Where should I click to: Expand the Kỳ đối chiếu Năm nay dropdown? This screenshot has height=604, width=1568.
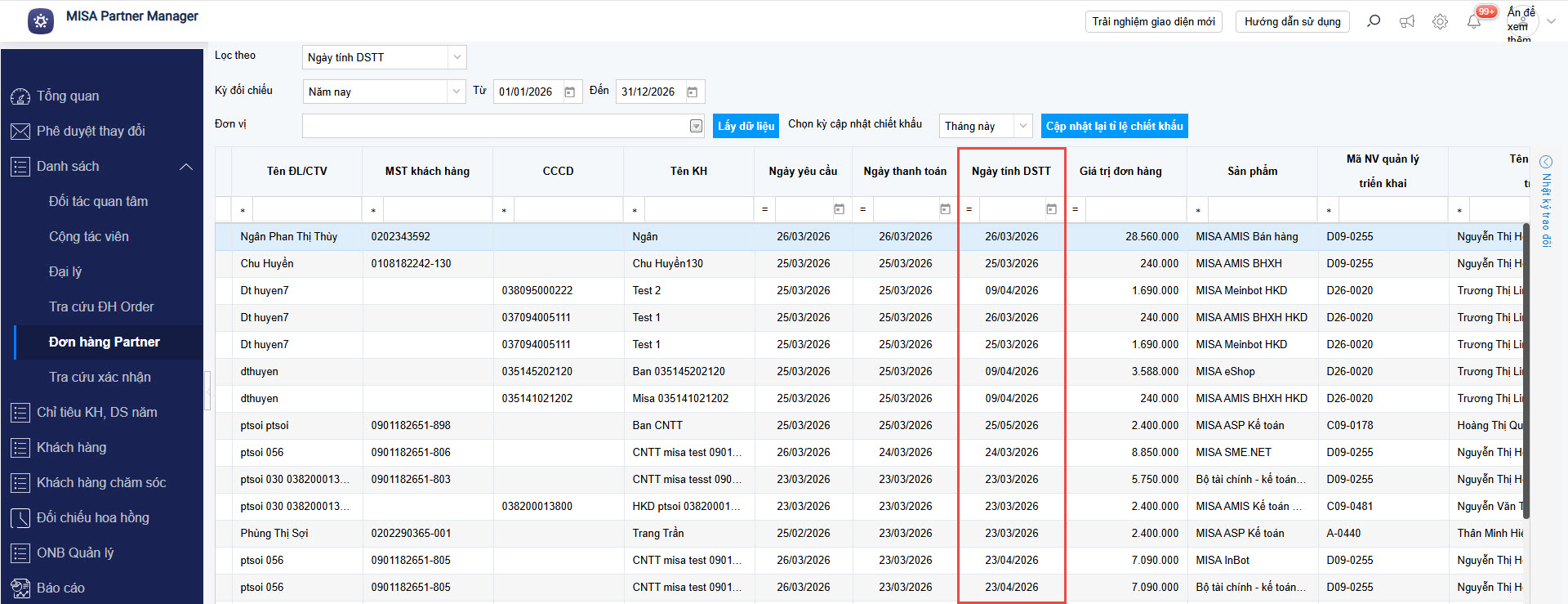(457, 92)
